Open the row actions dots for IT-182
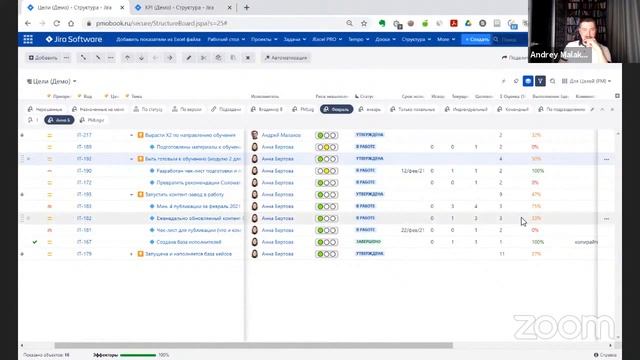 (x=607, y=219)
